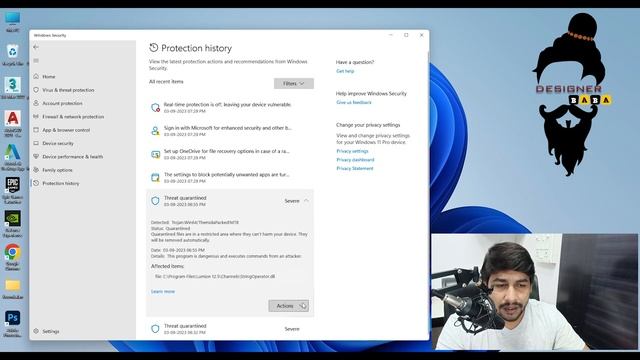This screenshot has height=360, width=640.
Task: Click the Home icon in sidebar
Action: (36, 76)
